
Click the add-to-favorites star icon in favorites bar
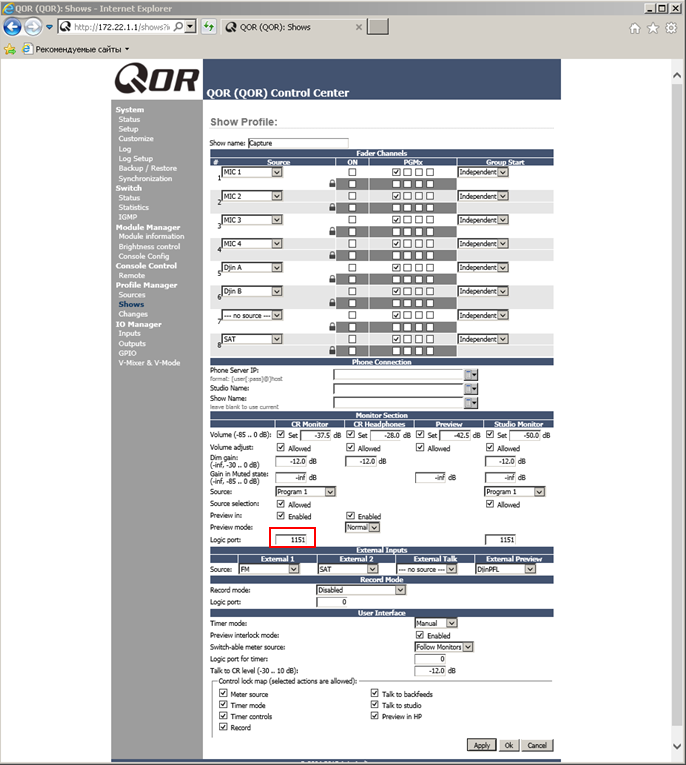[x=10, y=49]
